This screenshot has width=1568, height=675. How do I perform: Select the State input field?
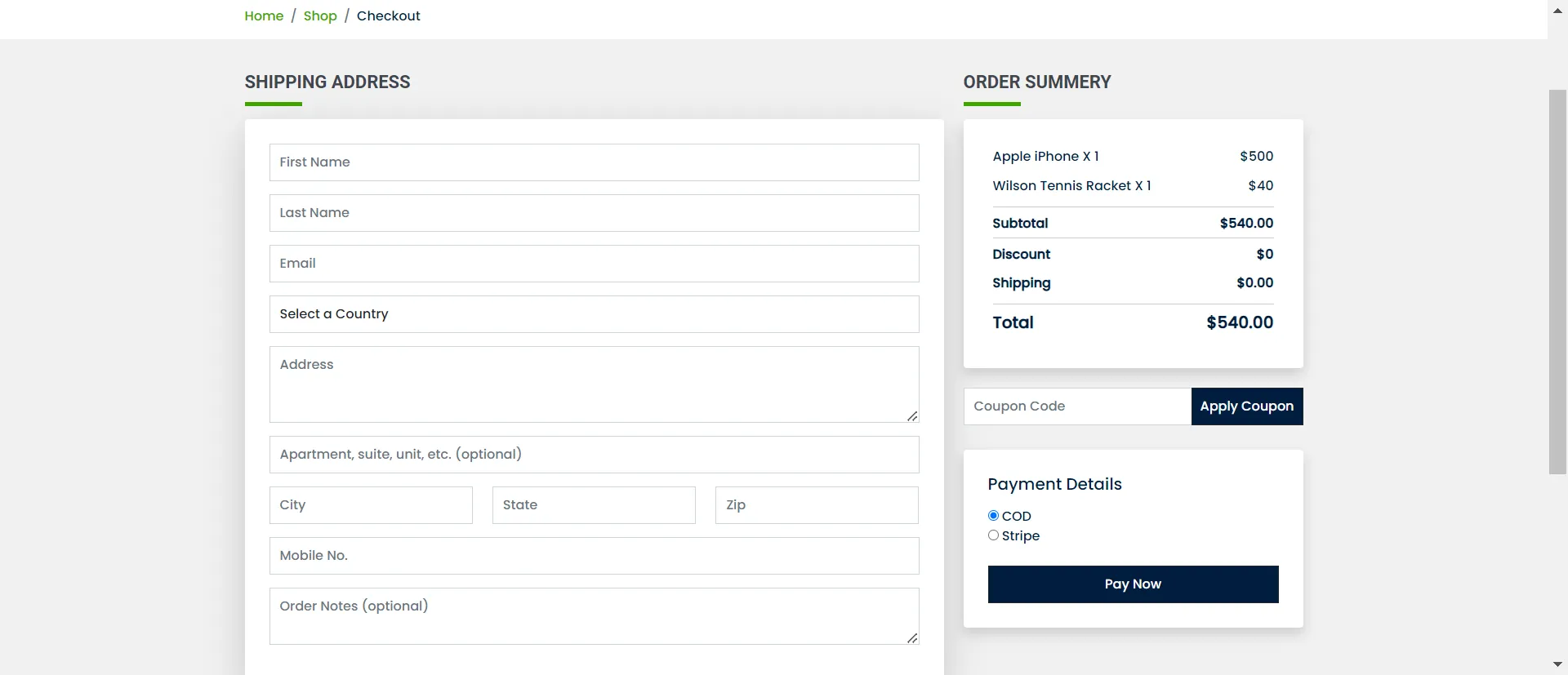594,505
